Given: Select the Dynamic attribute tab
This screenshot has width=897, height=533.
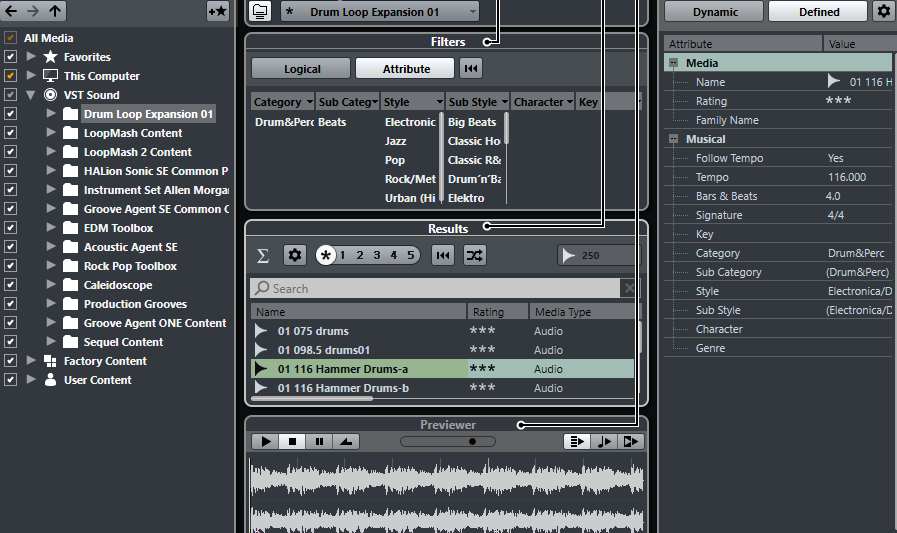Looking at the screenshot, I should click(715, 12).
